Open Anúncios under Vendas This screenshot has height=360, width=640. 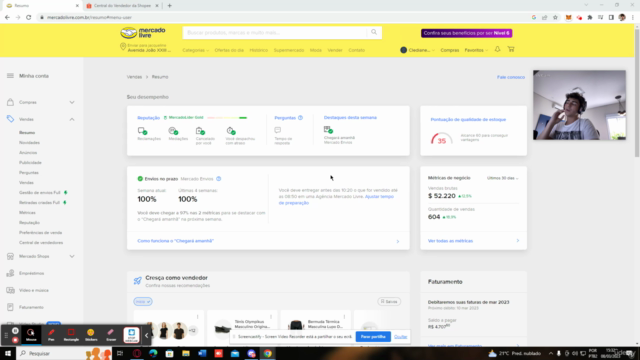click(x=28, y=153)
